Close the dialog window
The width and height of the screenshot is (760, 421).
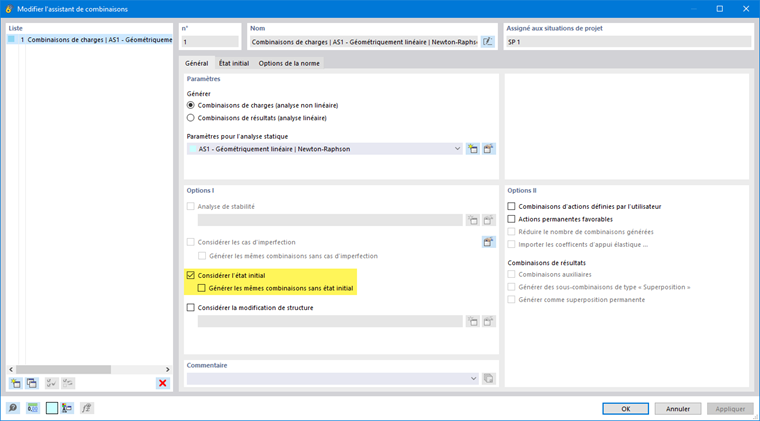tap(746, 9)
